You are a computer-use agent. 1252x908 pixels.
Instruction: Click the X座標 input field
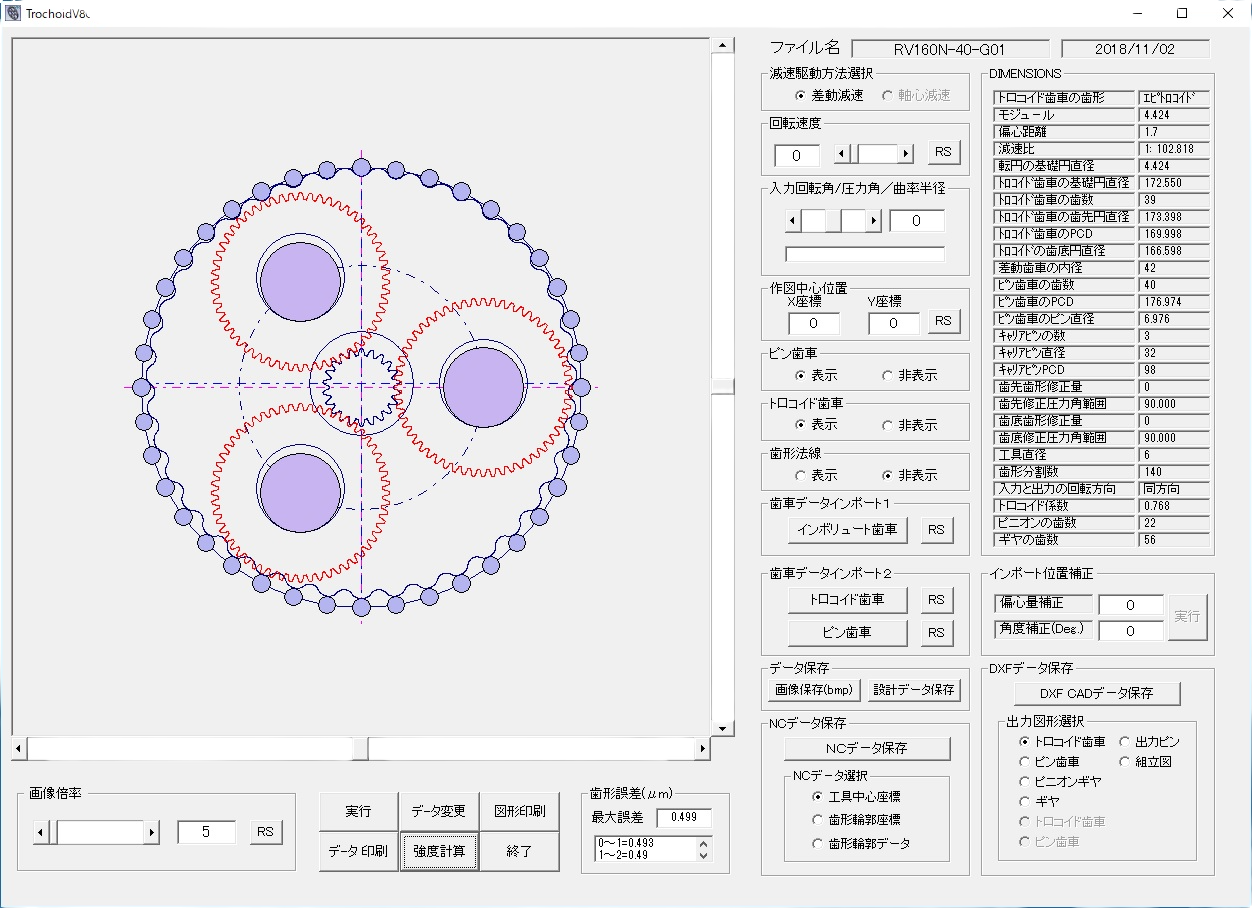click(x=813, y=324)
